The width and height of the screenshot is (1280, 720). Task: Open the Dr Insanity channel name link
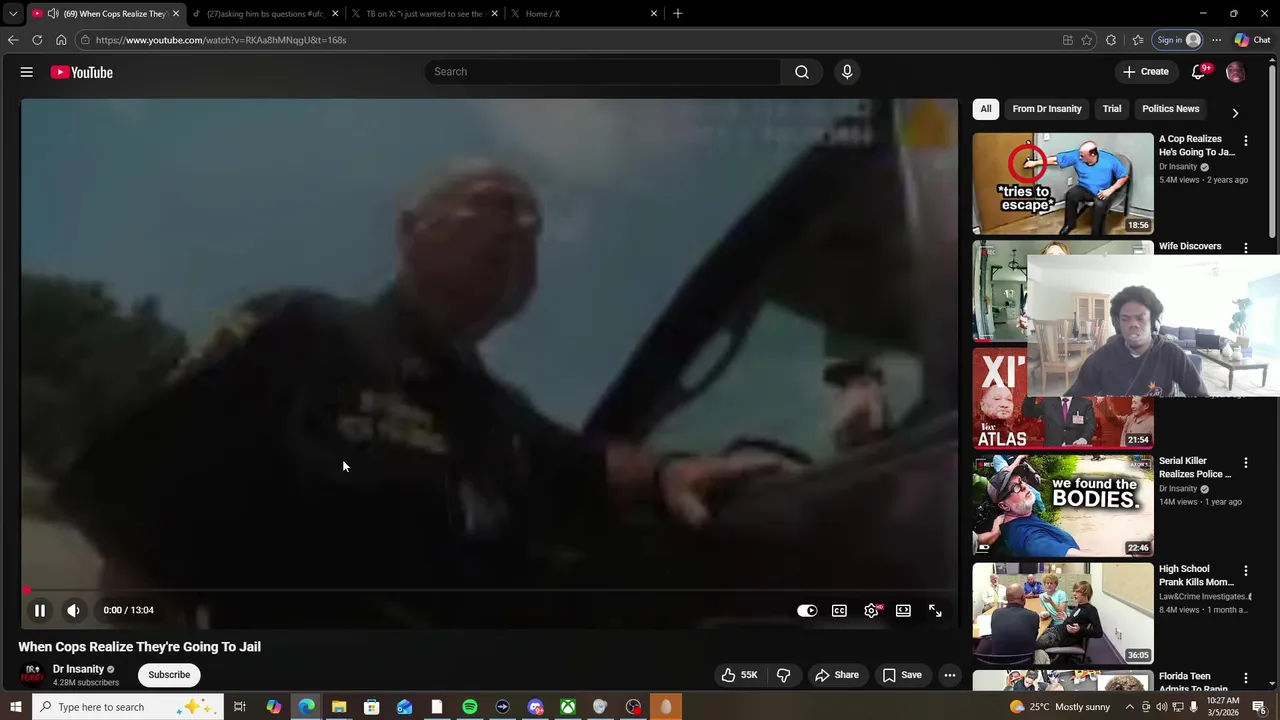click(x=78, y=669)
